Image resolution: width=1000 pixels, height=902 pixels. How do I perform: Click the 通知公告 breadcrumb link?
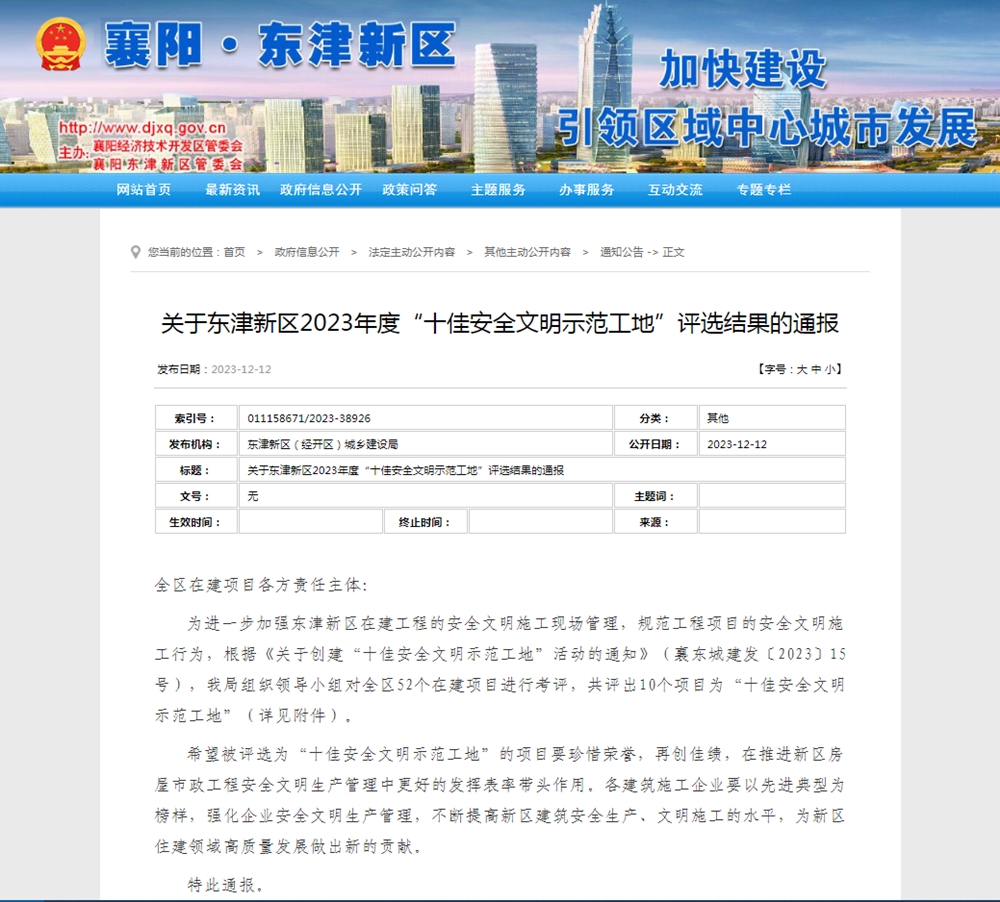pos(621,252)
